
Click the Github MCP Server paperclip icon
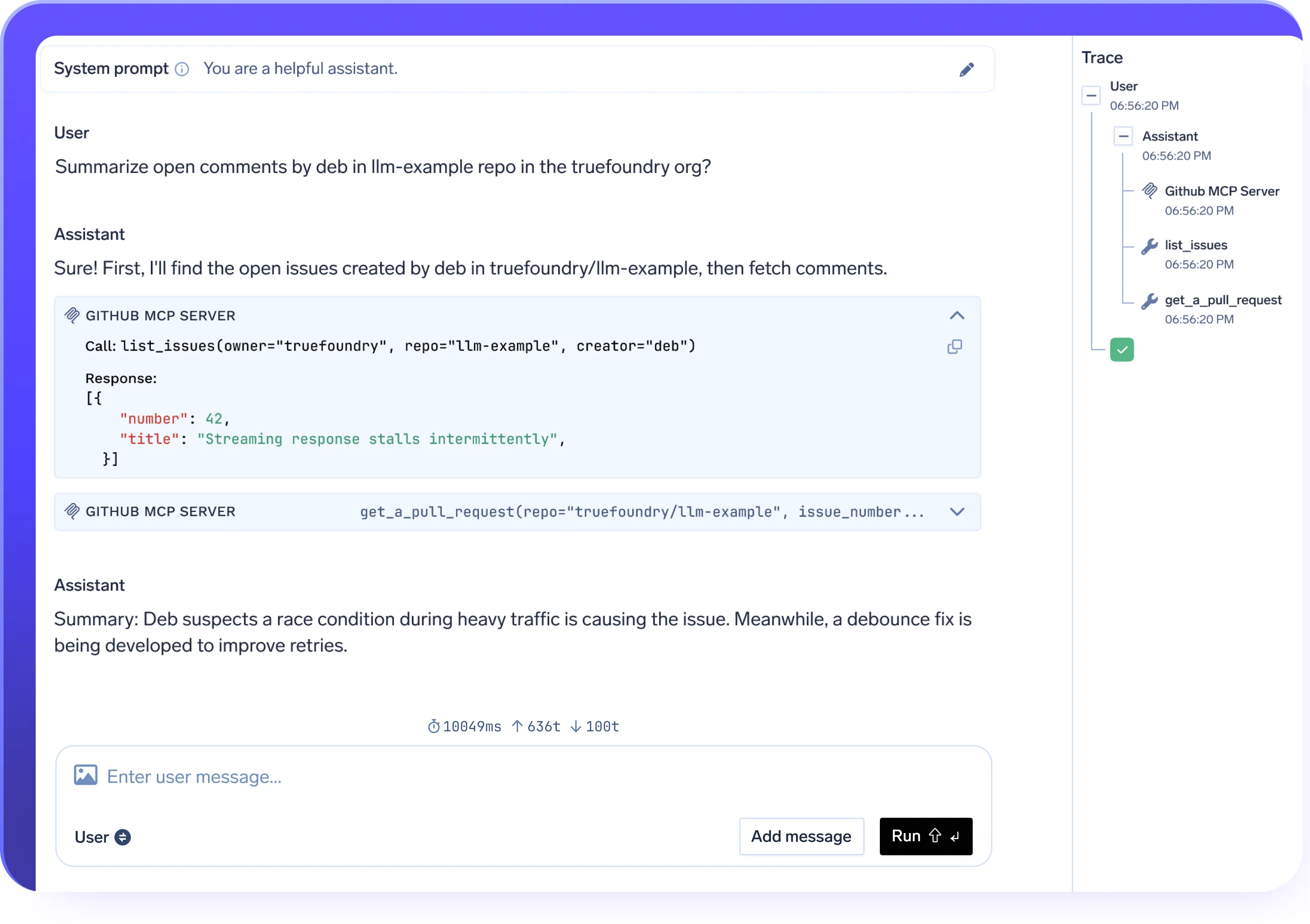(x=73, y=315)
